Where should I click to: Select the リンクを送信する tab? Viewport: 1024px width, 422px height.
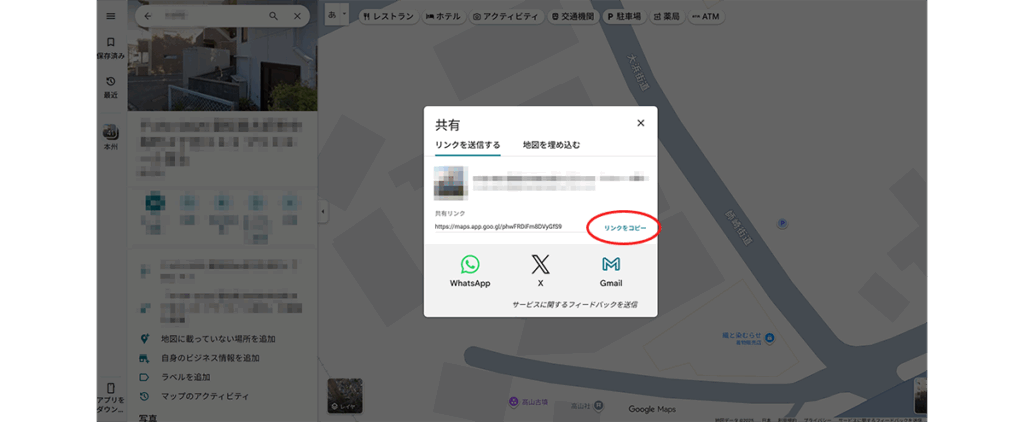click(x=467, y=145)
